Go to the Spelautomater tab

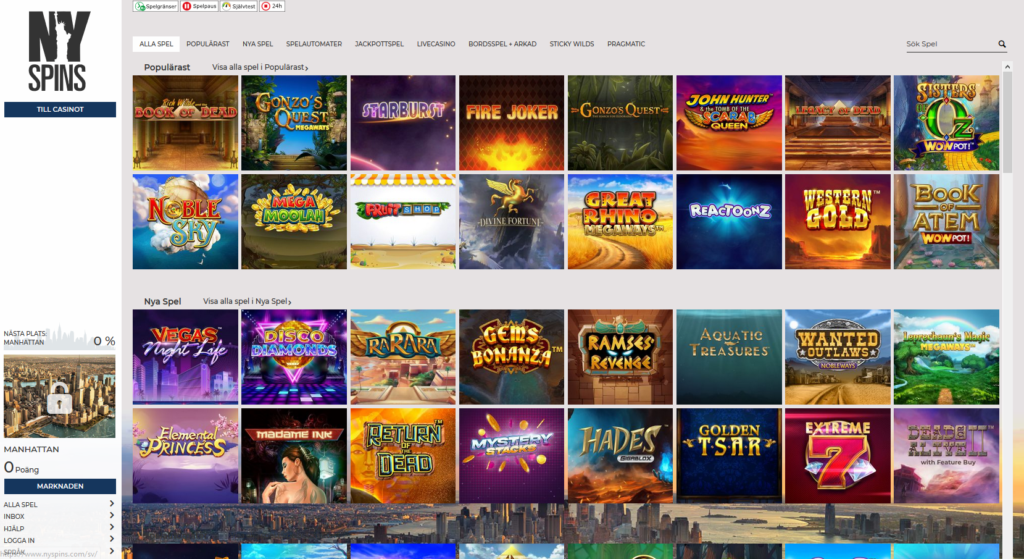pyautogui.click(x=313, y=44)
